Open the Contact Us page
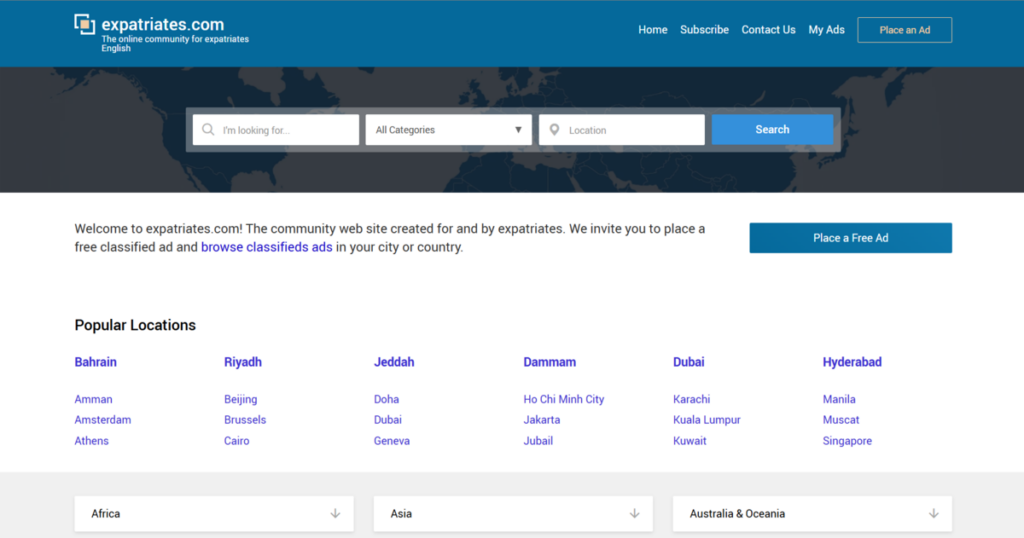Image resolution: width=1024 pixels, height=538 pixels. click(x=768, y=29)
